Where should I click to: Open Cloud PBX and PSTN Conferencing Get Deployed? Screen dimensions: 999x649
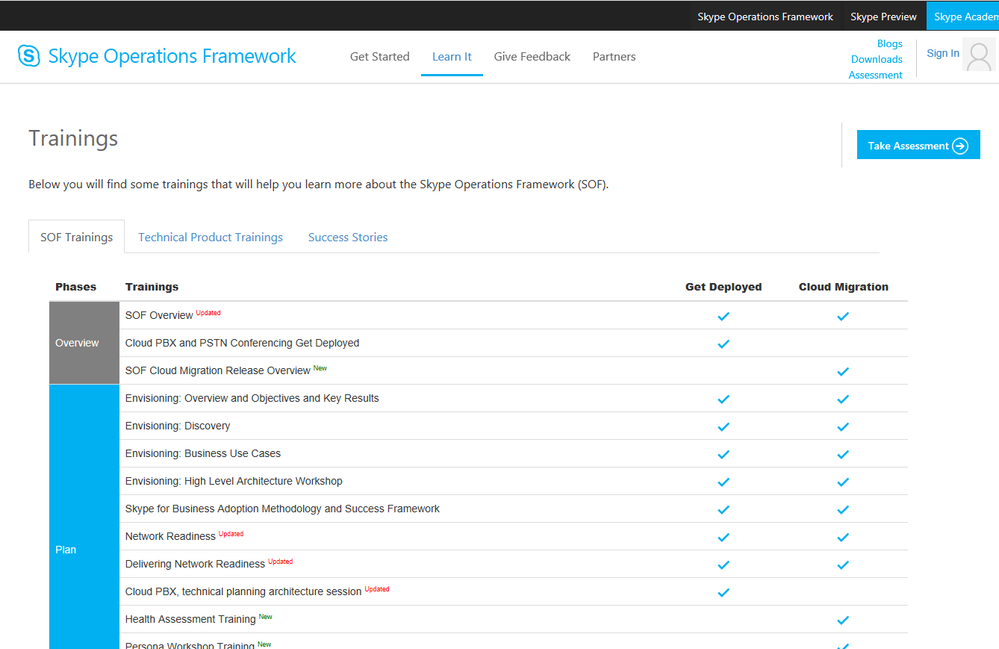[242, 343]
